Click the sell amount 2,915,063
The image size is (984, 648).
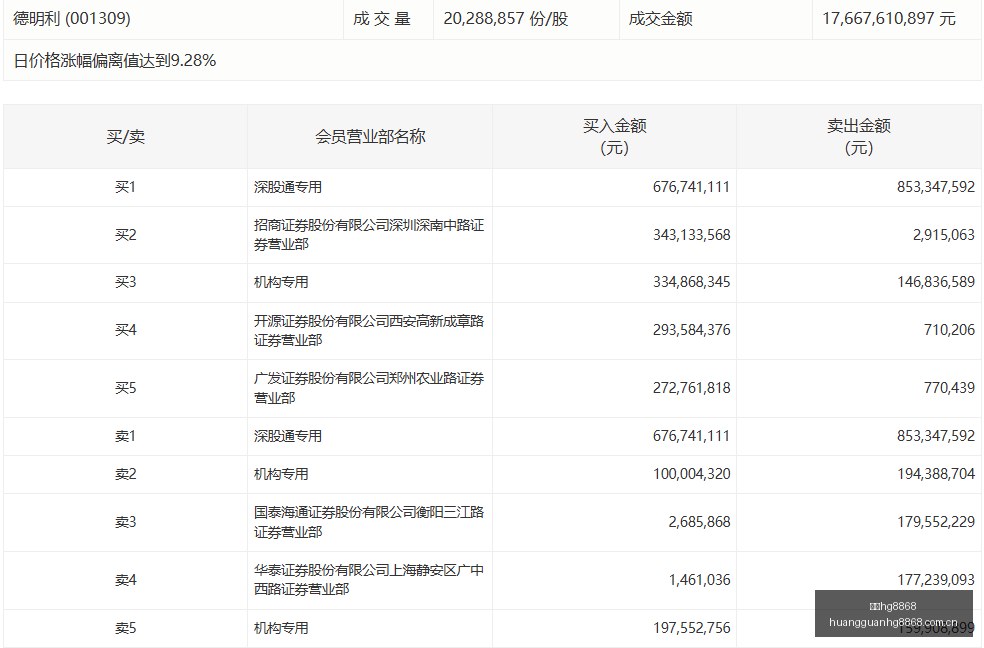click(x=943, y=235)
